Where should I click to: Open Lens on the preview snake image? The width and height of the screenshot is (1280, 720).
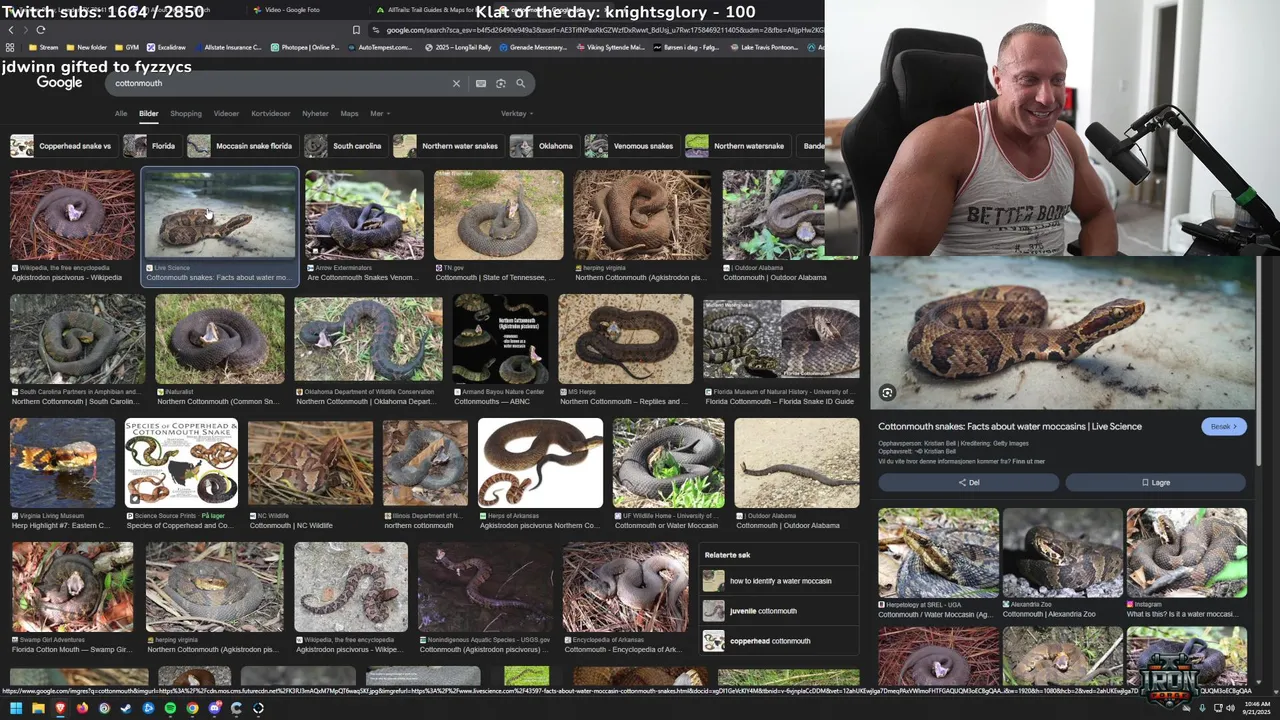887,392
